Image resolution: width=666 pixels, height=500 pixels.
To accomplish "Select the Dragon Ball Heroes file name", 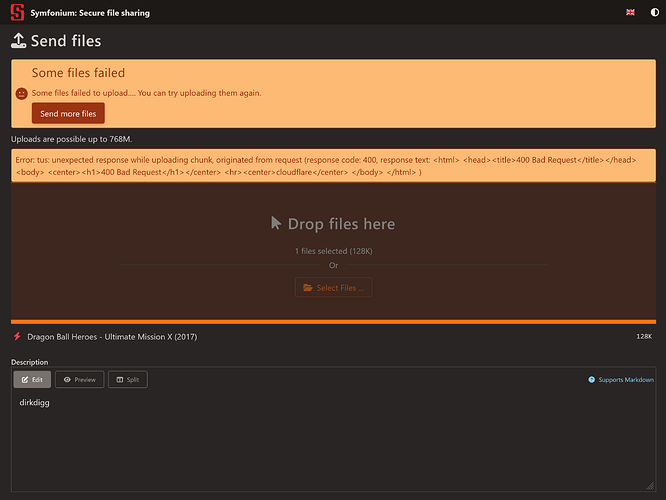I will (x=112, y=337).
